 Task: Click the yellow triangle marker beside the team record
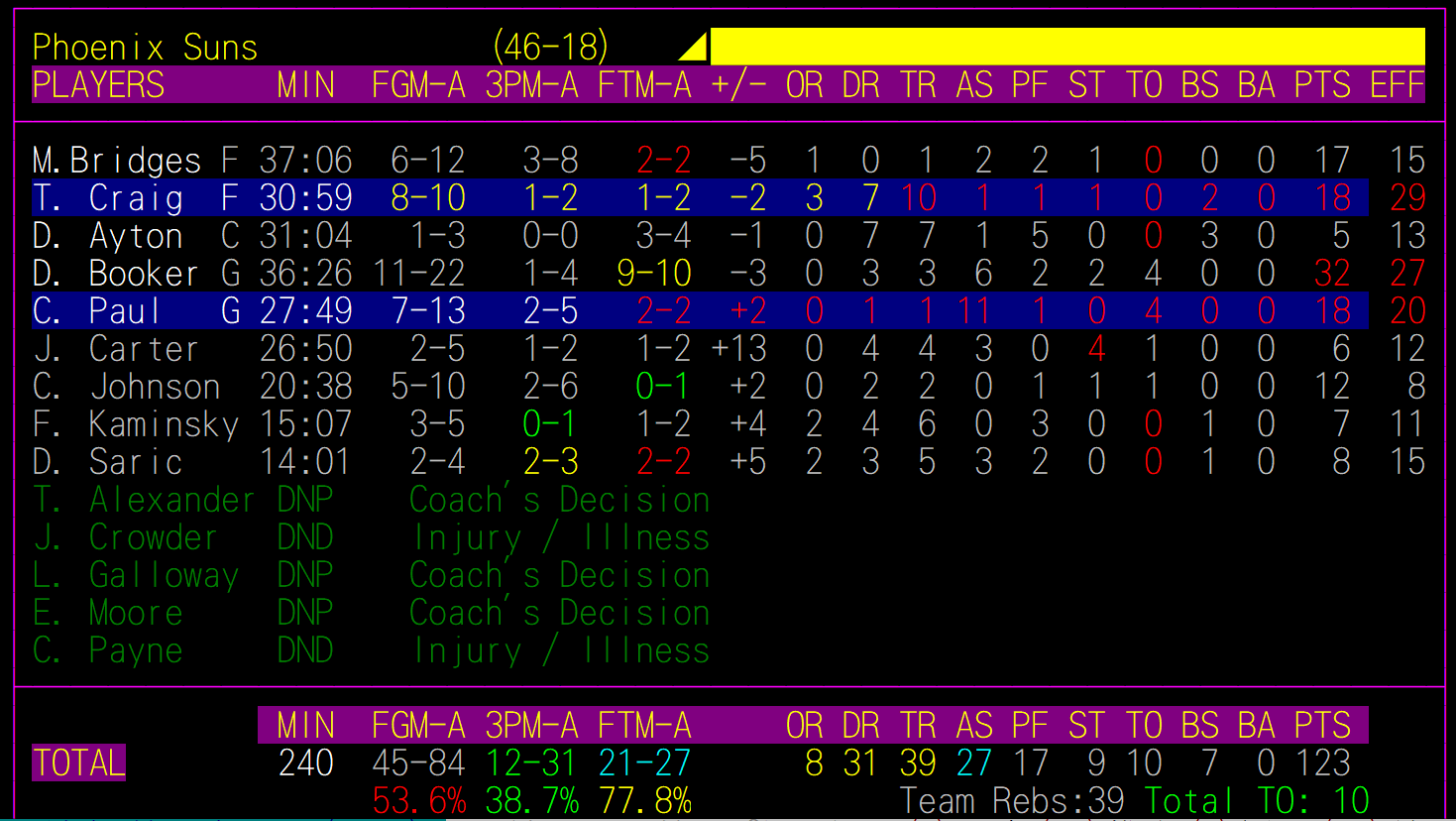coord(695,47)
